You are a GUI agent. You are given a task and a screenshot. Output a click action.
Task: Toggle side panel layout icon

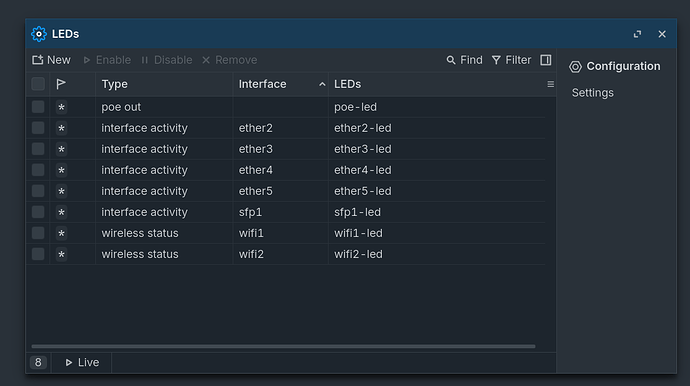pyautogui.click(x=546, y=60)
